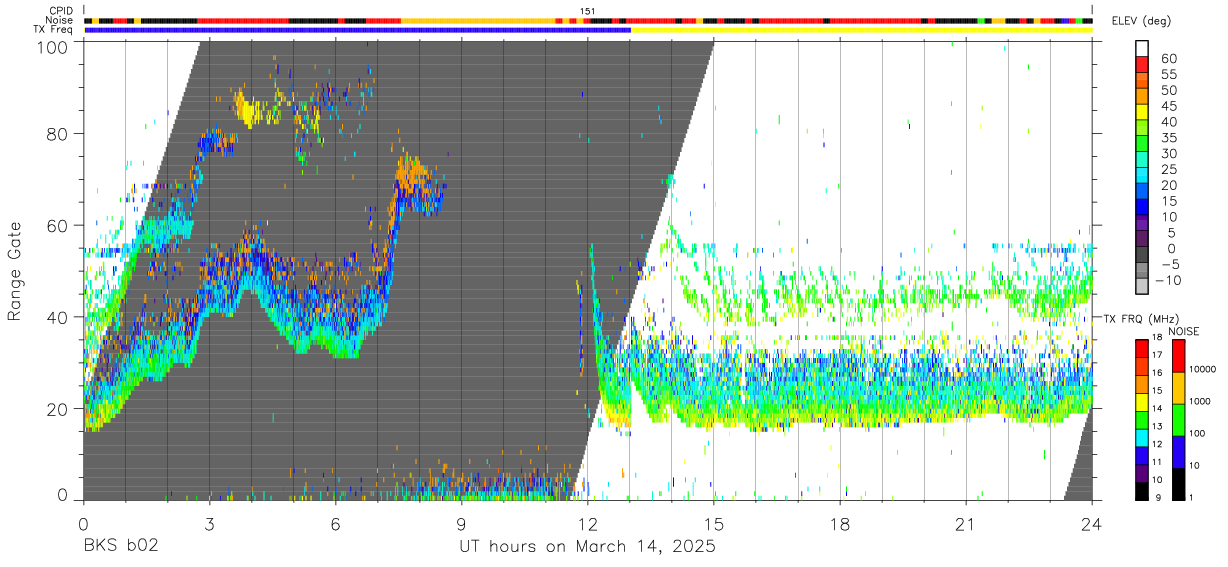
Task: Click the green swatch in NOISE bar
Action: [1180, 419]
